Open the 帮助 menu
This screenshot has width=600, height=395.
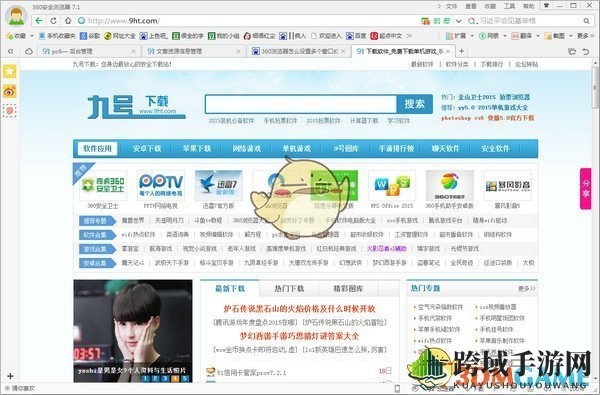[528, 6]
